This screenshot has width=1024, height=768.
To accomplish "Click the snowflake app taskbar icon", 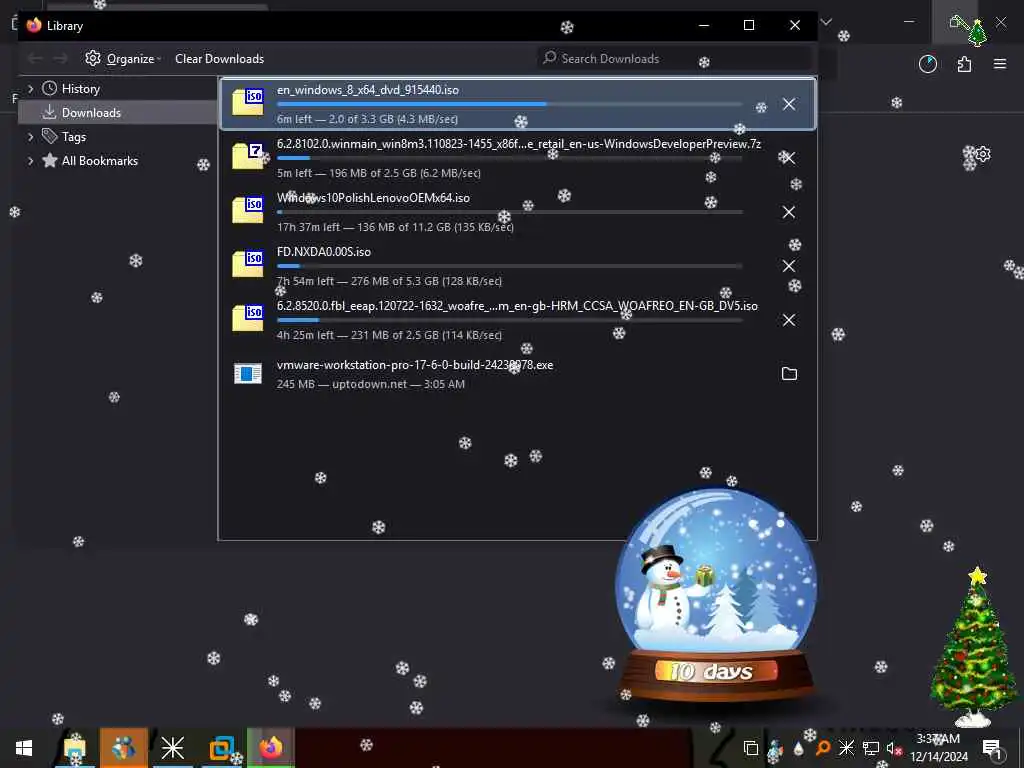I will pos(173,748).
